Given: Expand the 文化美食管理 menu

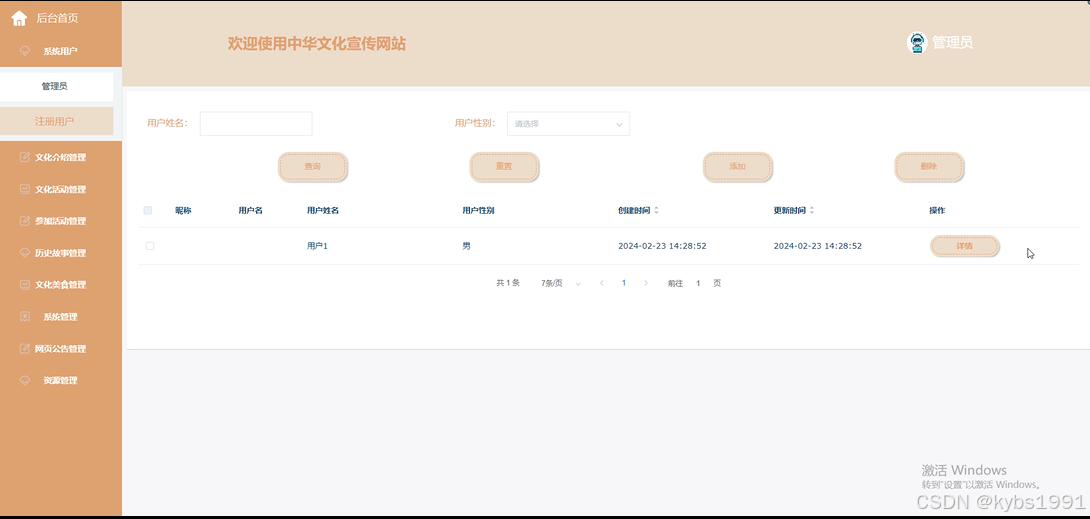Looking at the screenshot, I should point(60,284).
